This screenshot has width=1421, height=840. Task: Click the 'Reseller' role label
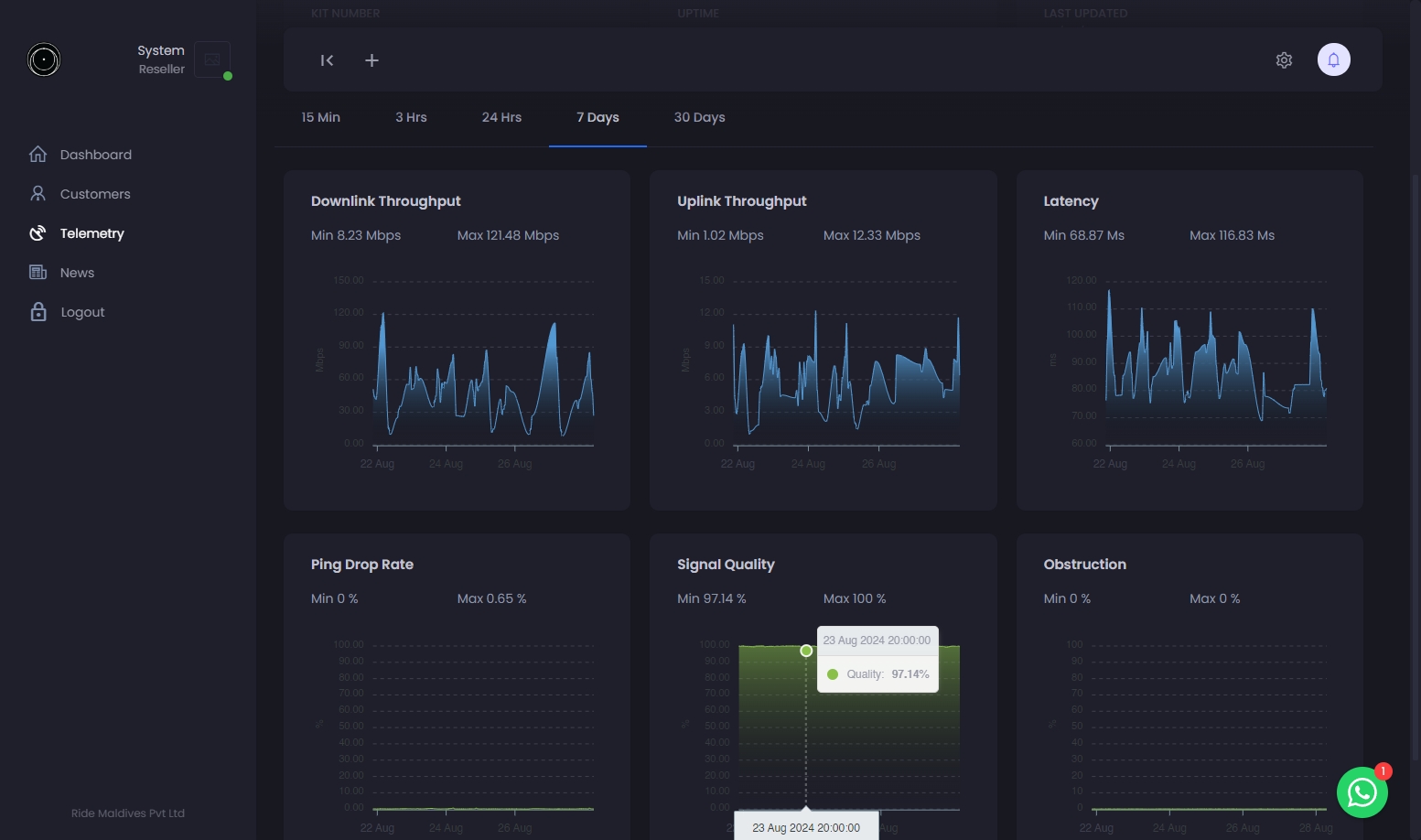click(162, 70)
